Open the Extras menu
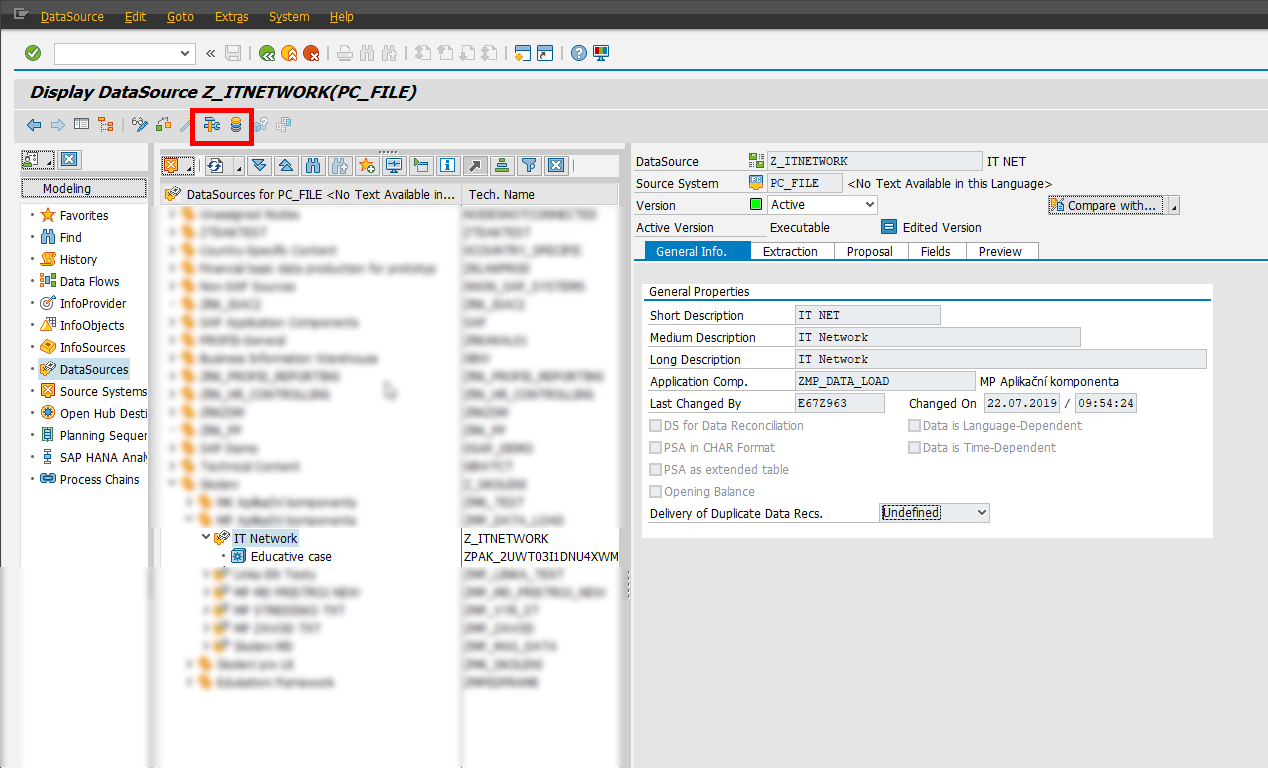 (x=231, y=17)
